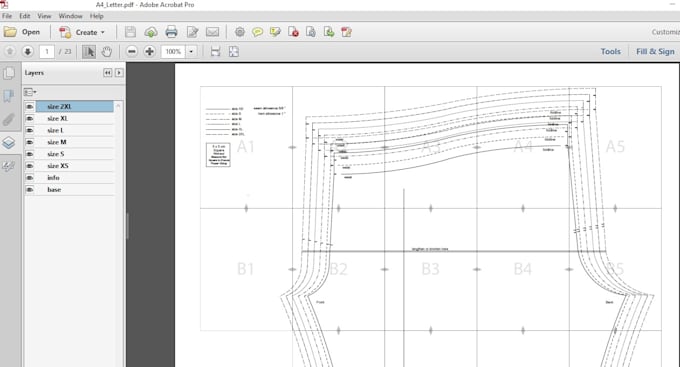Toggle visibility of size 2XL layer

(29, 106)
